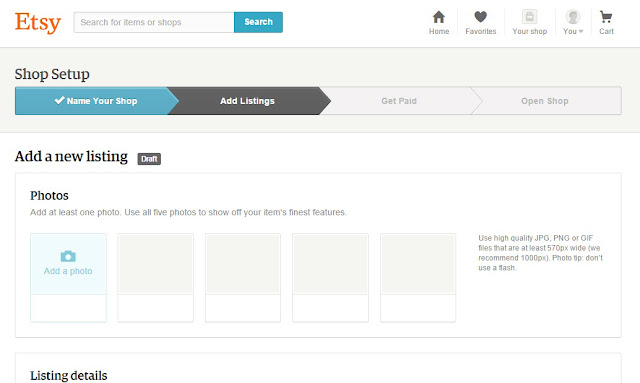Expand the You dropdown arrow
This screenshot has height=383, width=640.
(x=581, y=31)
